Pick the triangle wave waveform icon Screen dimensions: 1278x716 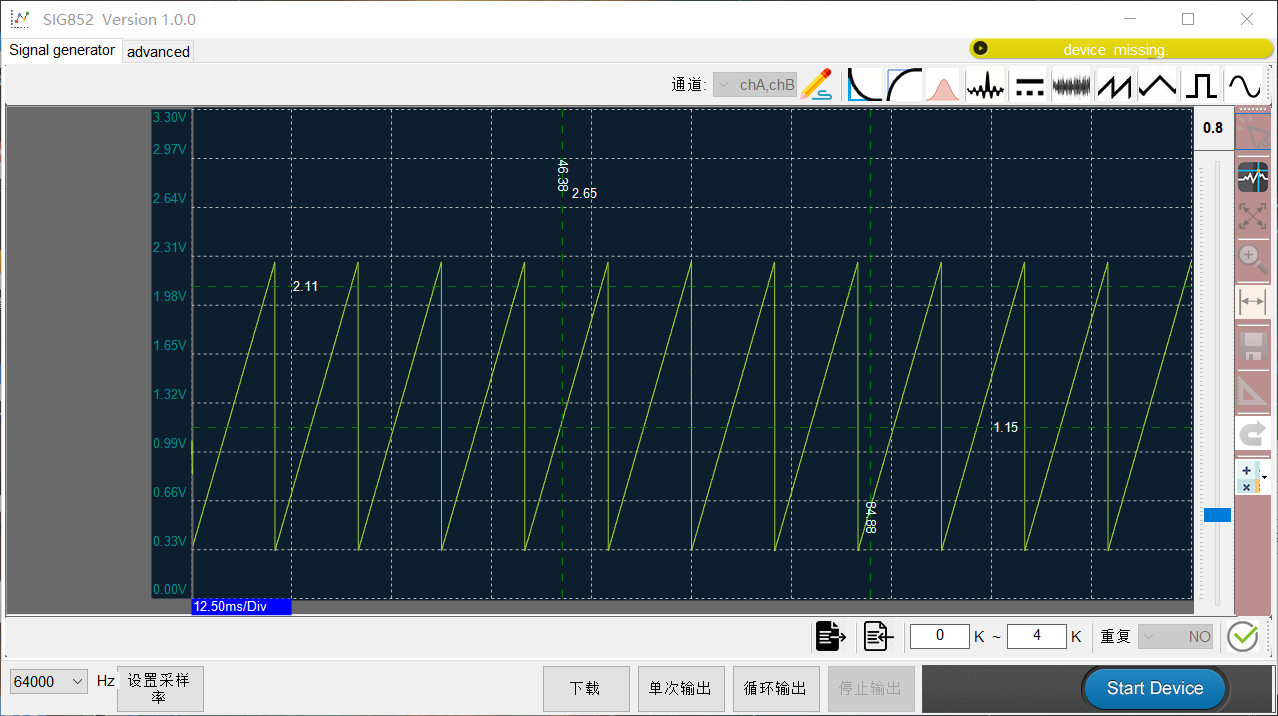point(1157,85)
